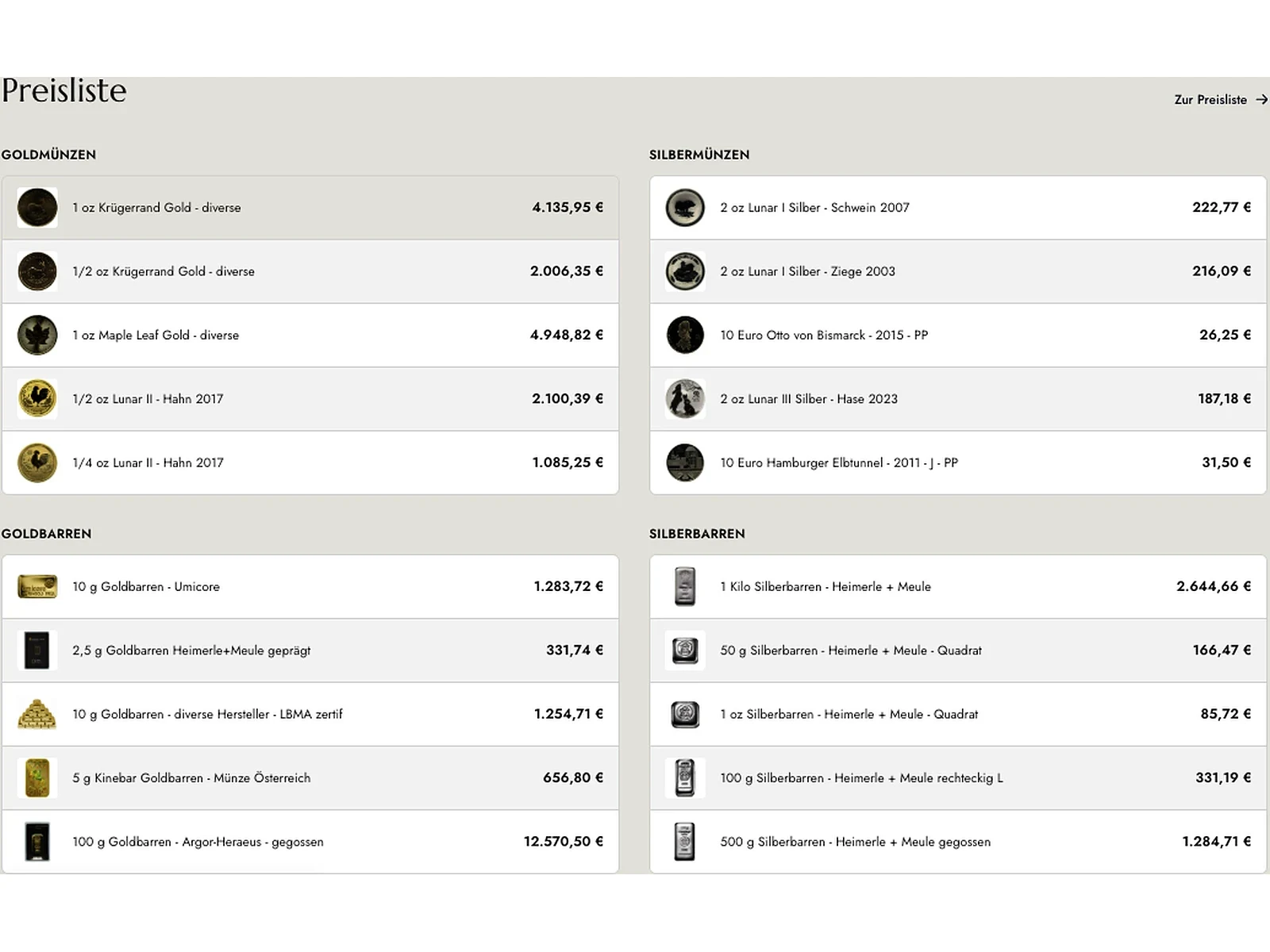This screenshot has width=1270, height=952.
Task: Open the gold bar pyramid icon for LBMA bars
Action: click(37, 715)
